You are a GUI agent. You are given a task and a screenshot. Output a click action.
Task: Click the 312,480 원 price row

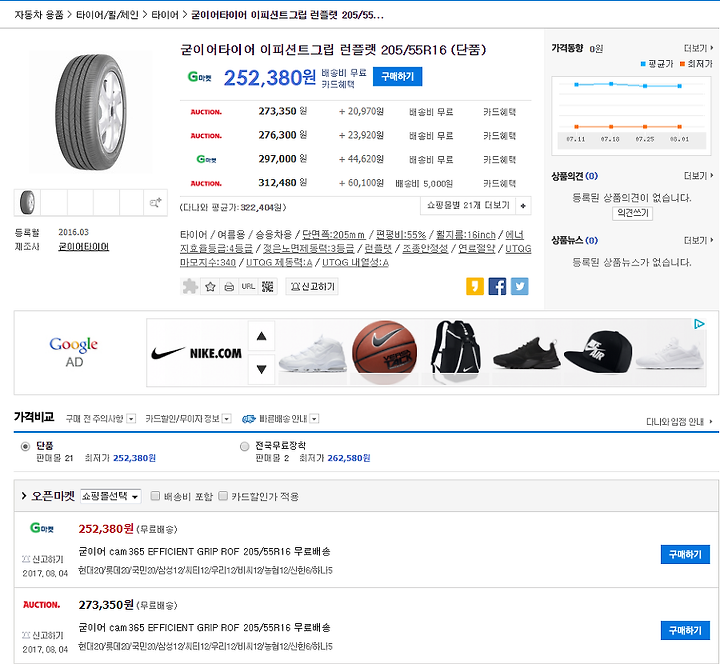coord(355,183)
